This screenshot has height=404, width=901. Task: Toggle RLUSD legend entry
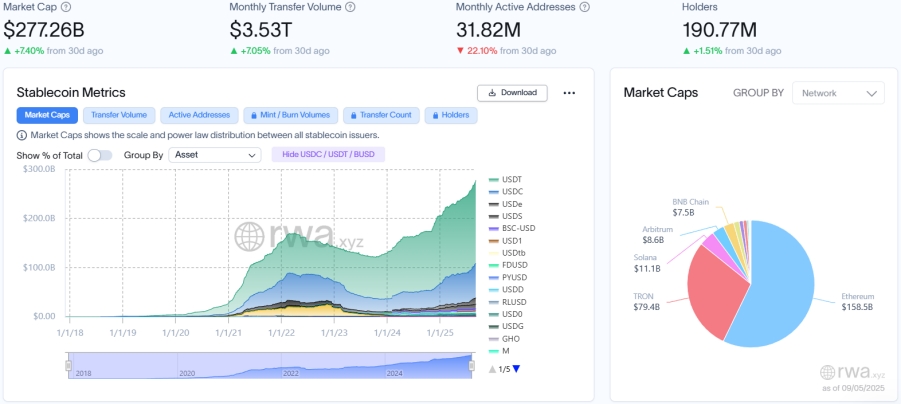click(x=507, y=302)
